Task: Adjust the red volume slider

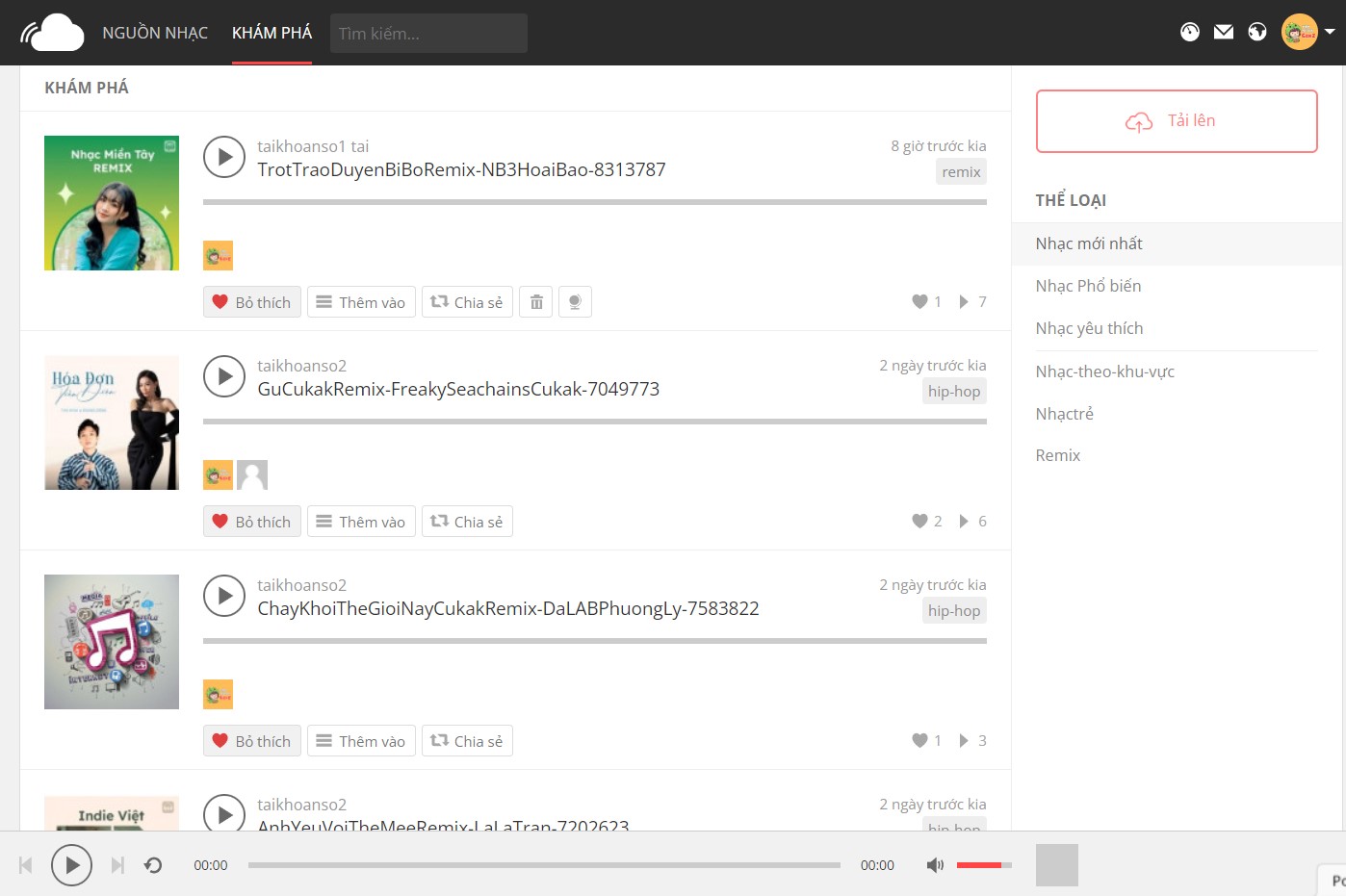Action: (x=984, y=865)
